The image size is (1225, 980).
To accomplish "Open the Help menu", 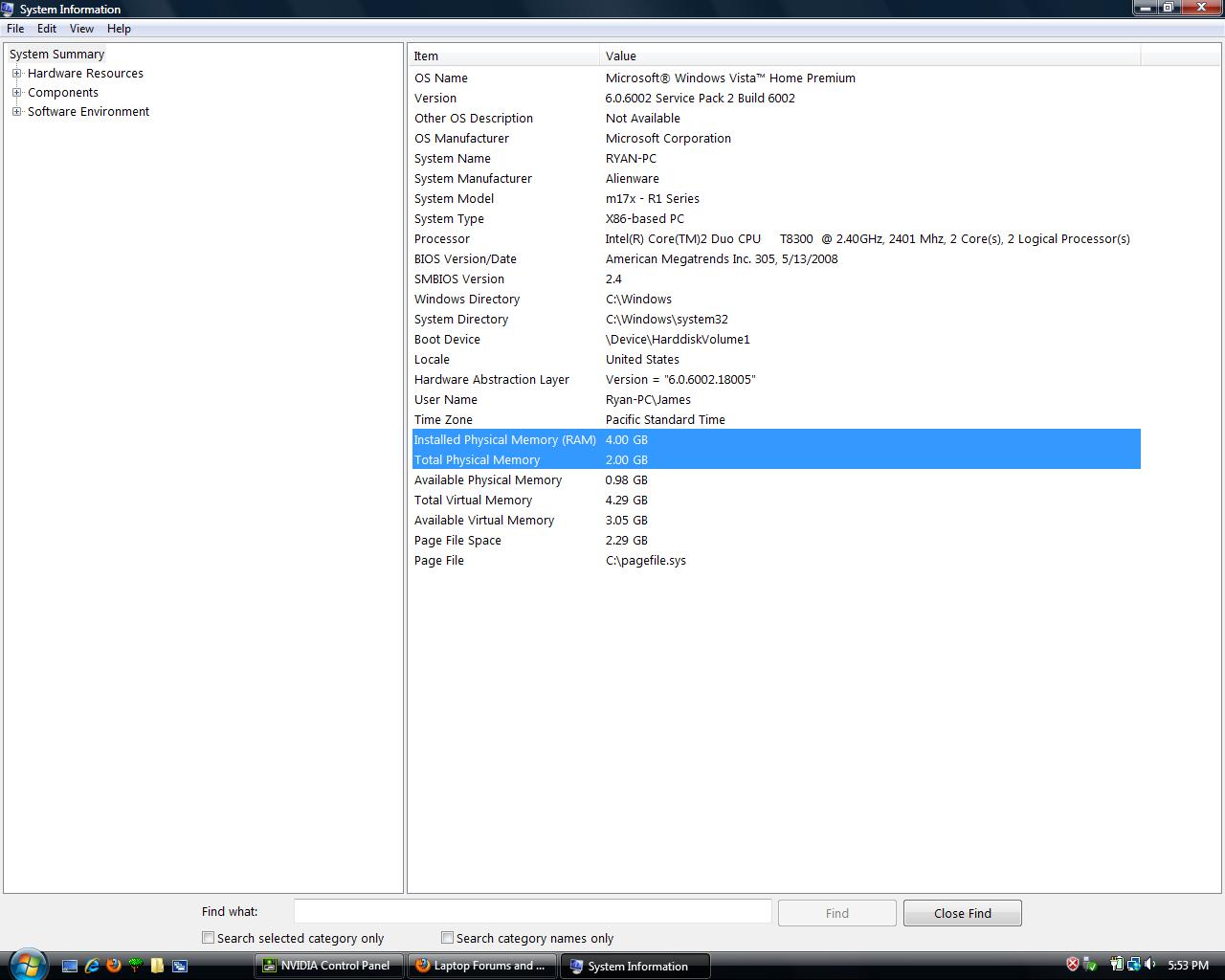I will pos(119,29).
